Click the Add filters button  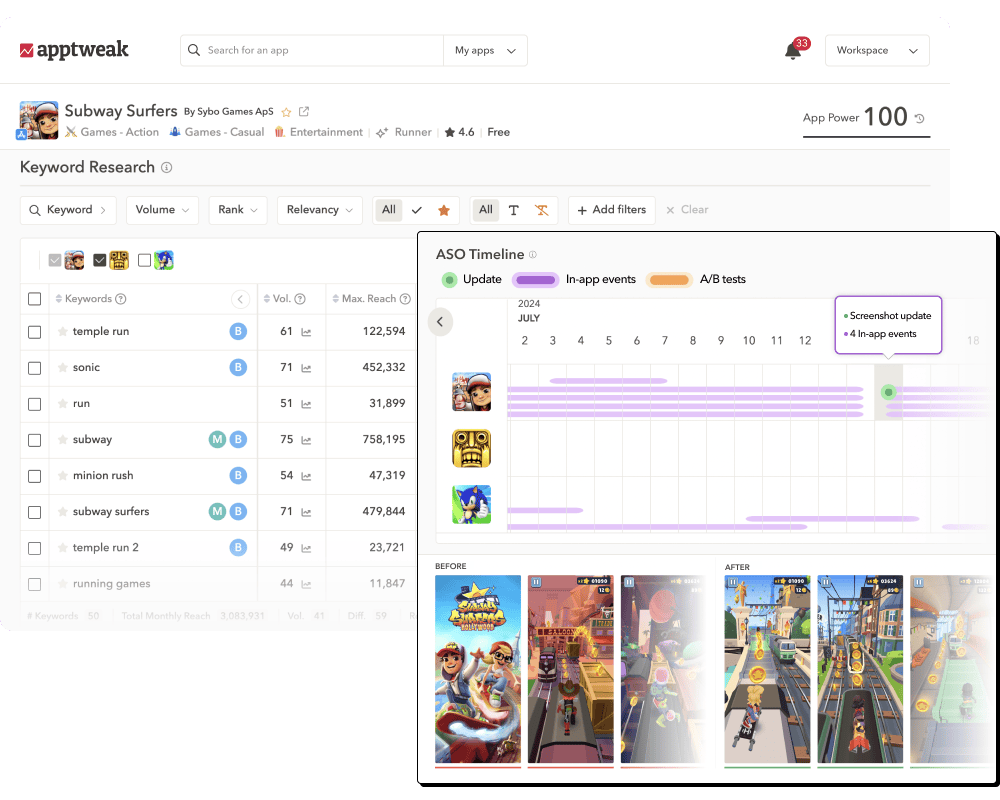point(611,210)
